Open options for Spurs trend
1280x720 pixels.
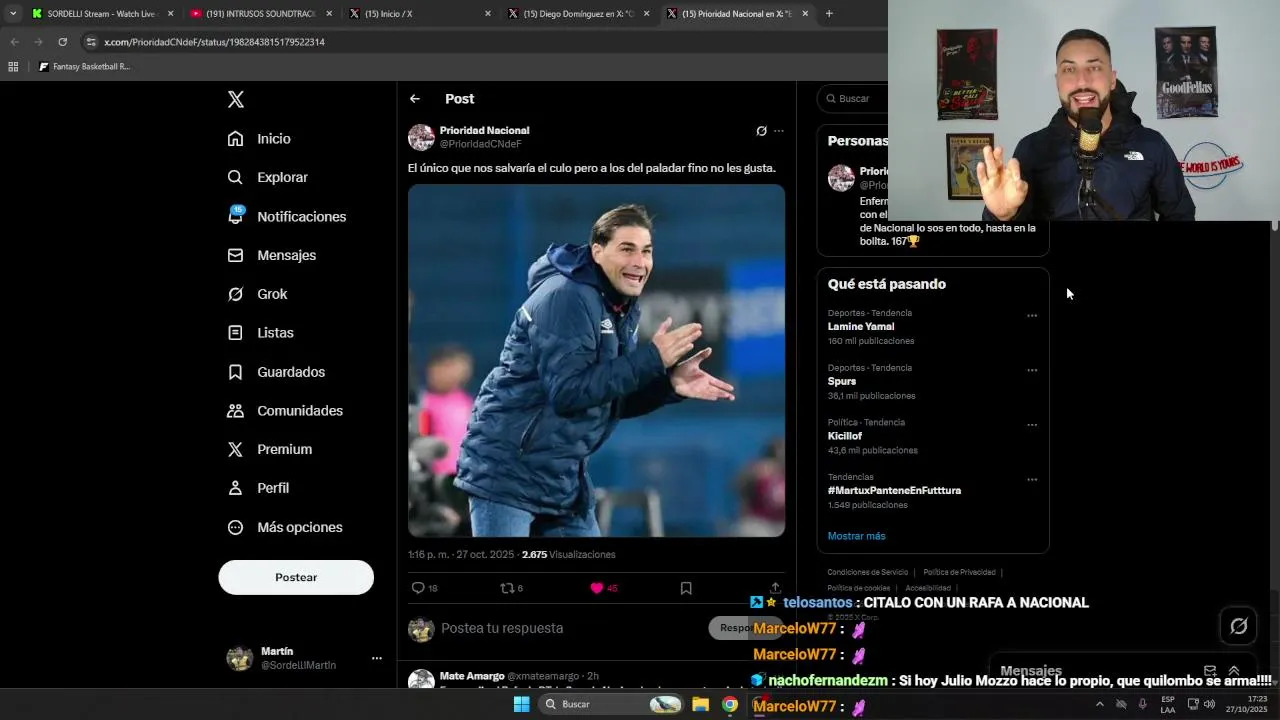[x=1032, y=370]
